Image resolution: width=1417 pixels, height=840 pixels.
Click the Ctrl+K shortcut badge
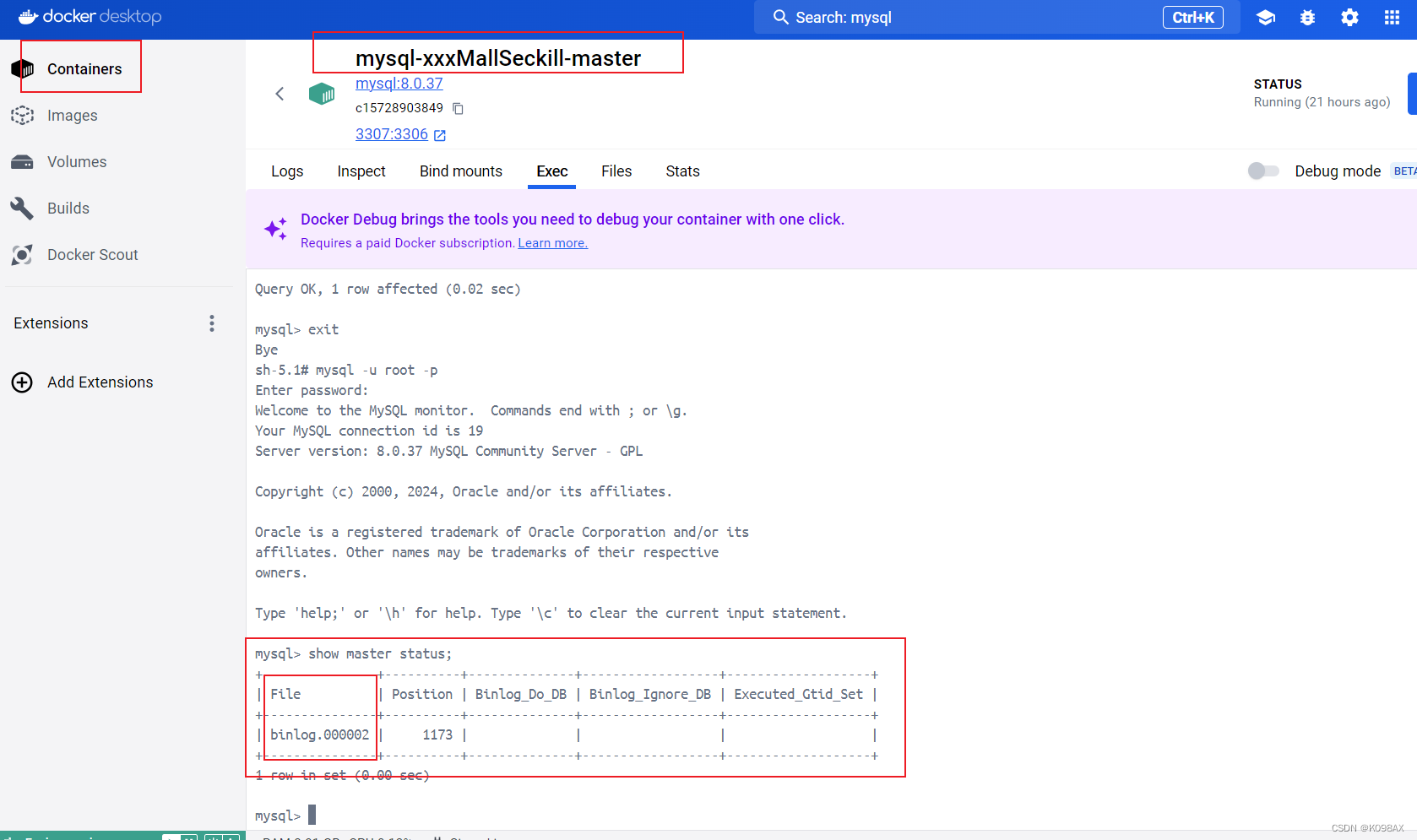pyautogui.click(x=1193, y=18)
